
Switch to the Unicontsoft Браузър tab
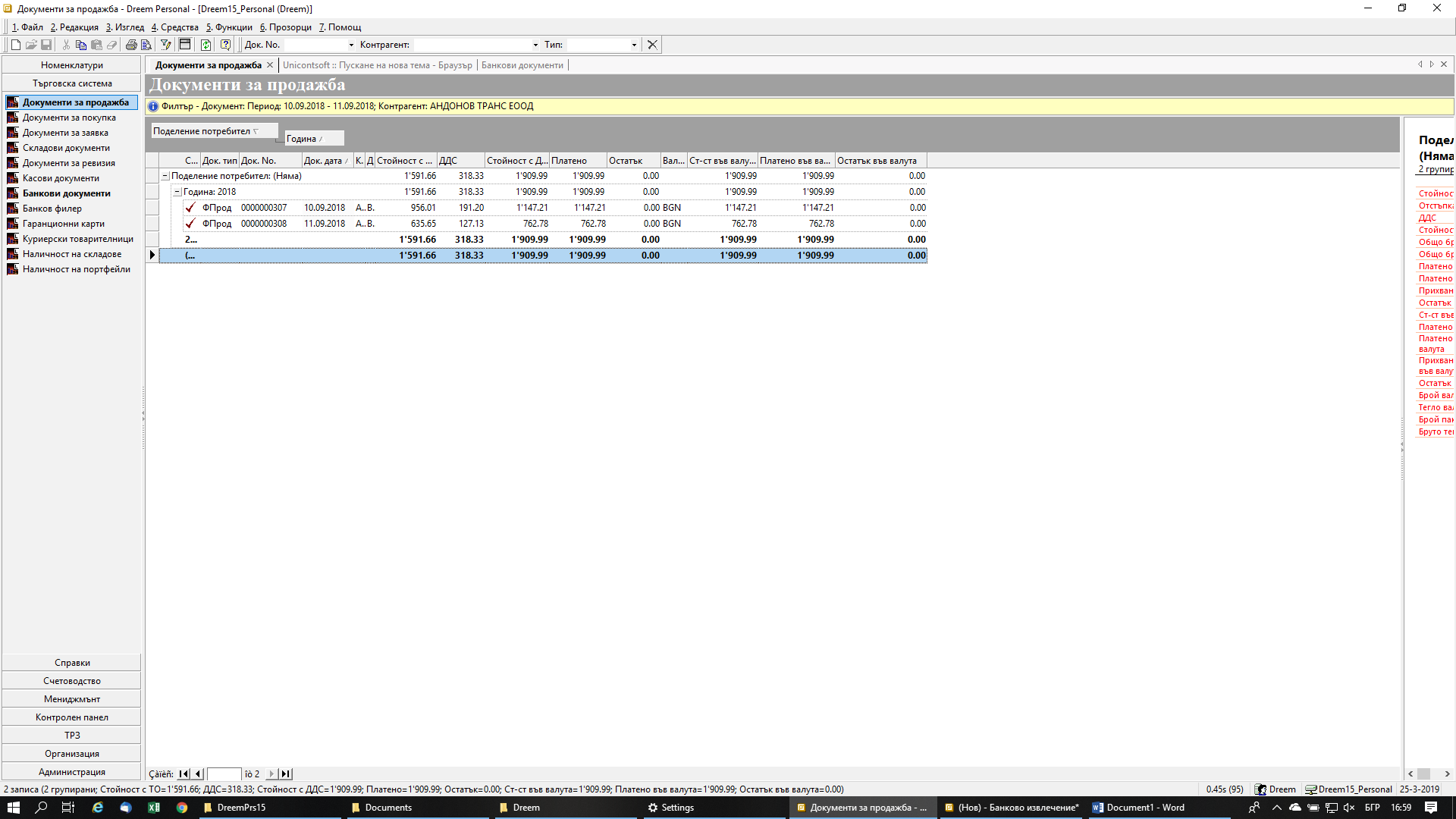(378, 65)
